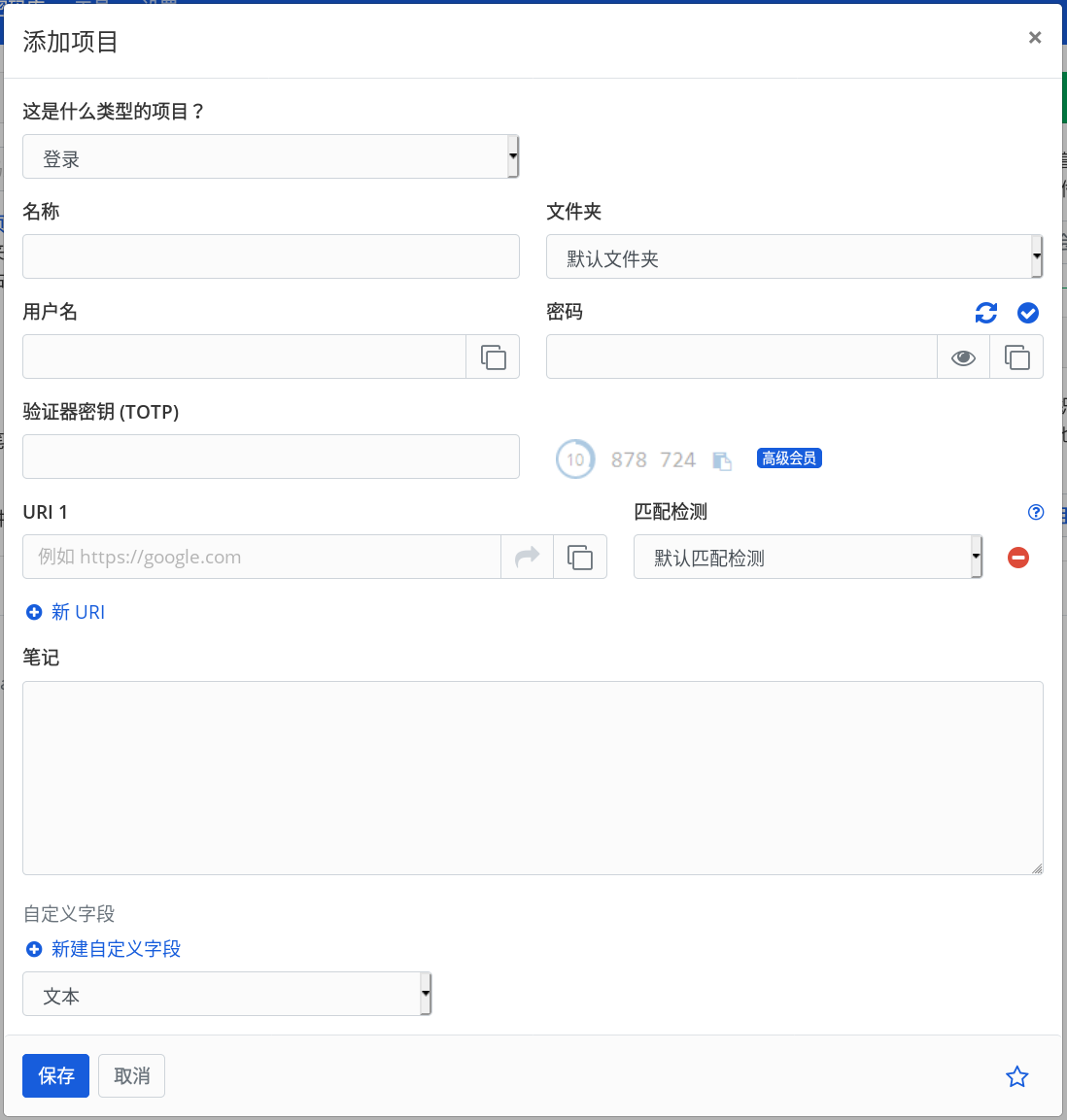The width and height of the screenshot is (1067, 1120).
Task: Click the 保存 button
Action: pyautogui.click(x=55, y=1076)
